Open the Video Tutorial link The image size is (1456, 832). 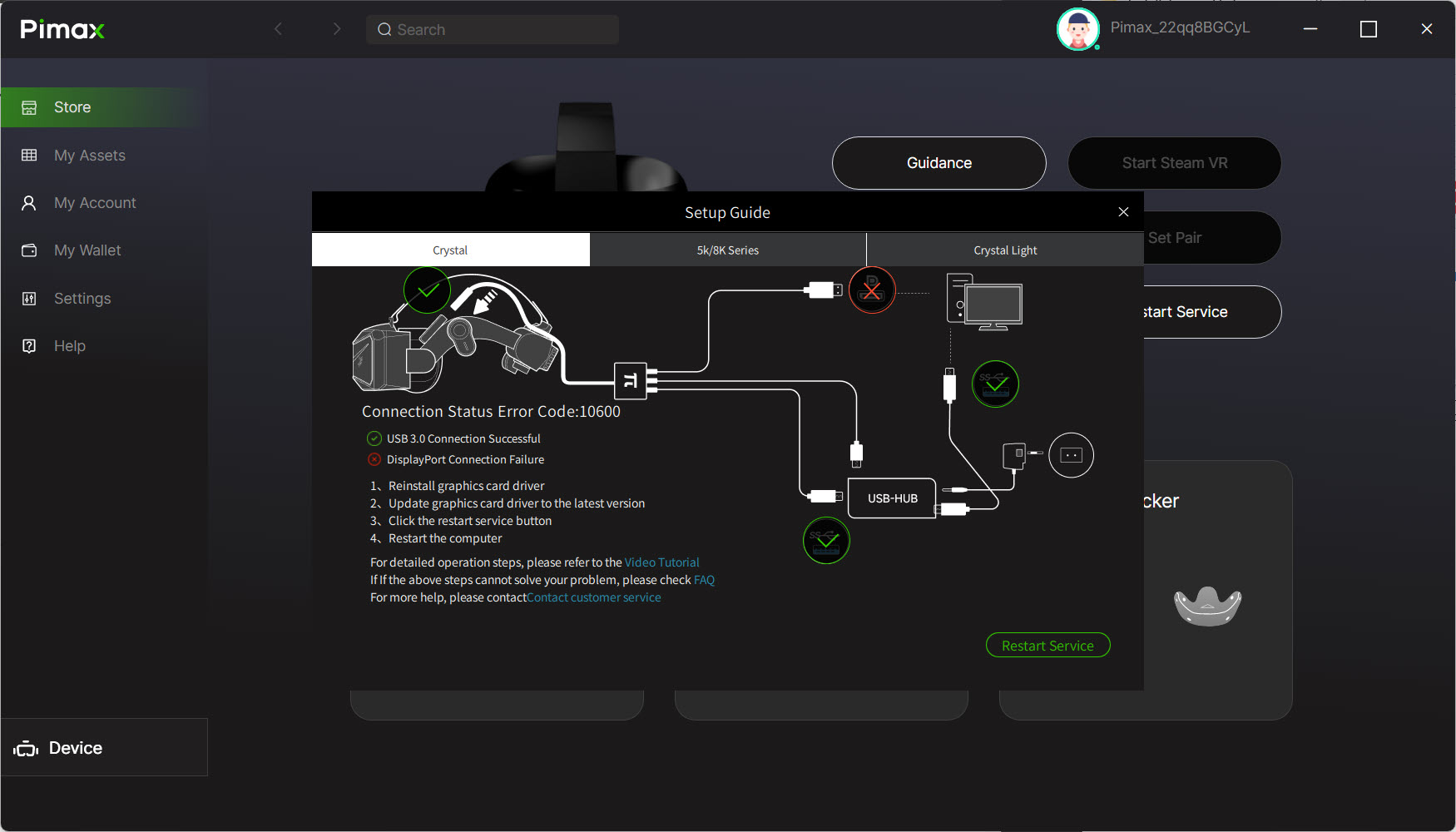coord(661,562)
